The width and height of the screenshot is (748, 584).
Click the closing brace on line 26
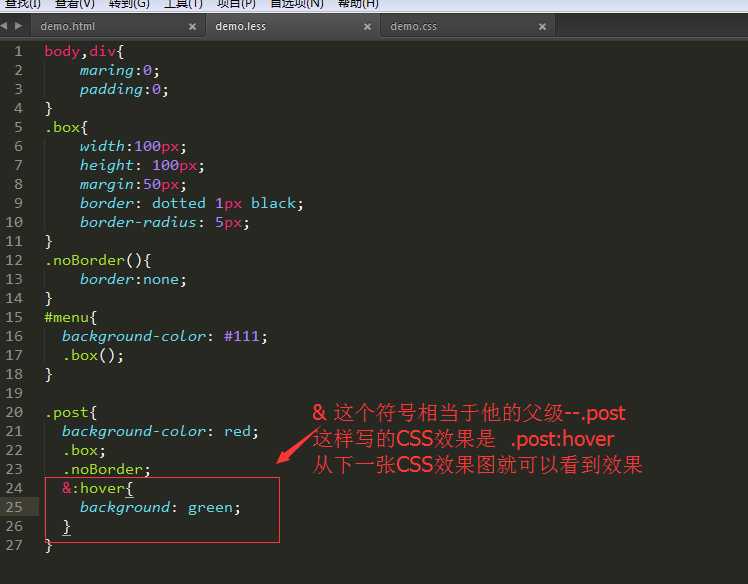[67, 527]
